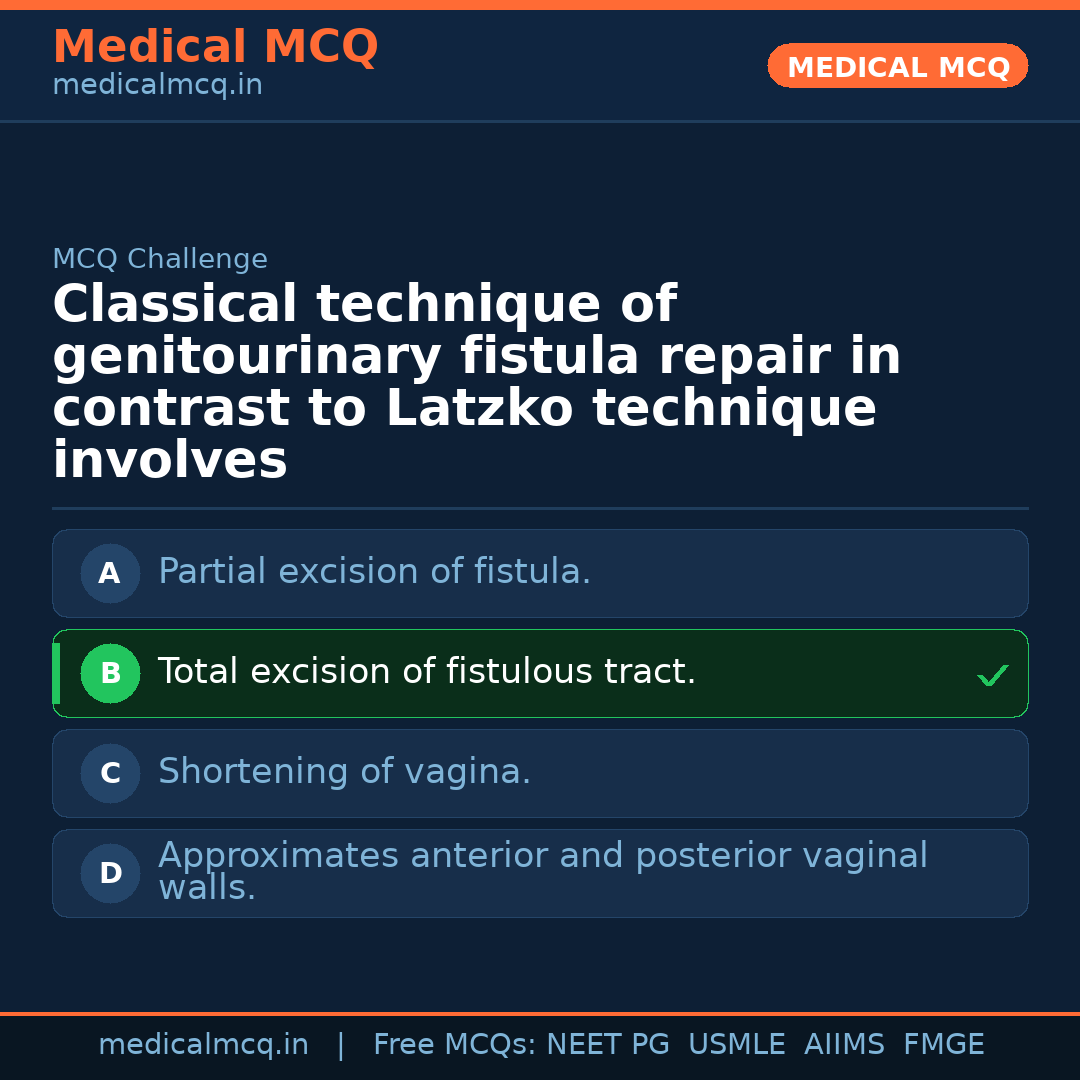Screen dimensions: 1080x1080
Task: Select answer 'Partial excision of fistula'
Action: 375,572
